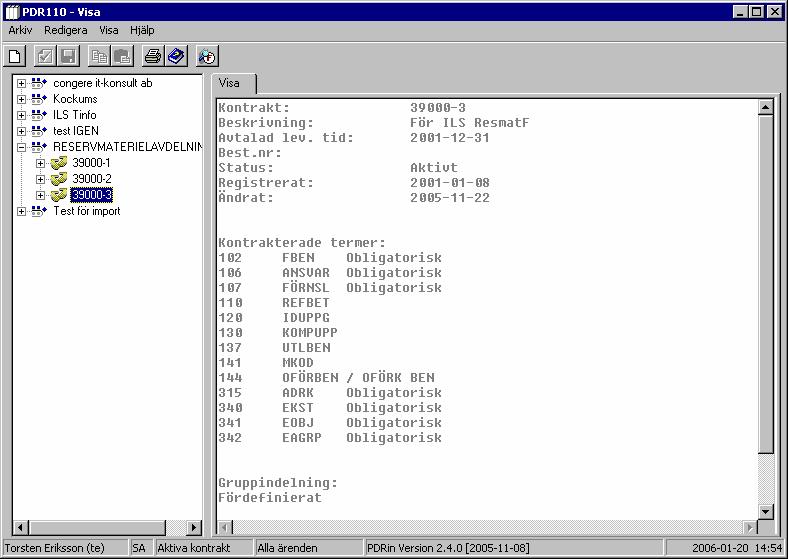
Task: Click the Copy toolbar icon
Action: point(99,56)
